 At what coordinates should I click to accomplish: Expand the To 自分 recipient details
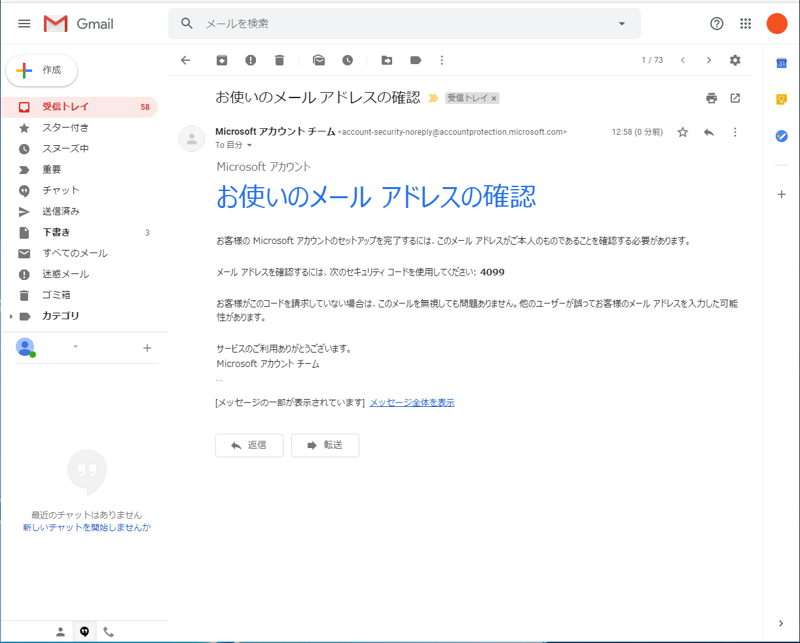pyautogui.click(x=249, y=145)
